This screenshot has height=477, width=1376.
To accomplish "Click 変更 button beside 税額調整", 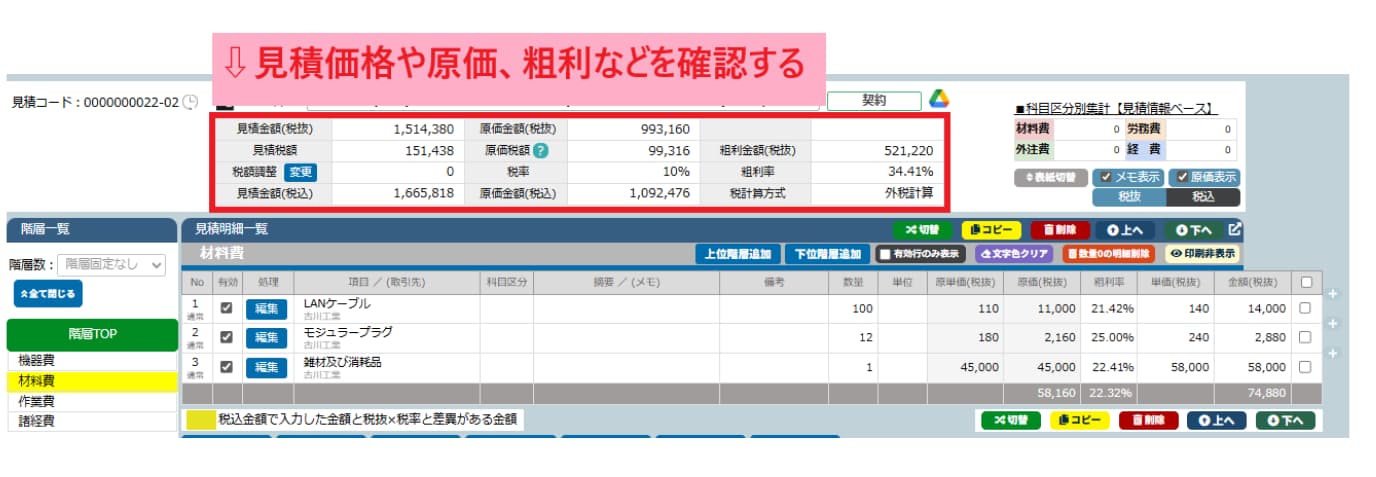I will point(300,171).
